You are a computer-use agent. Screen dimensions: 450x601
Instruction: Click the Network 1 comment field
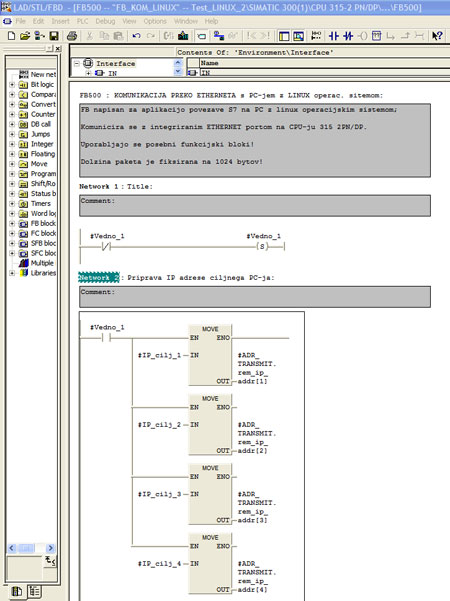pos(255,206)
